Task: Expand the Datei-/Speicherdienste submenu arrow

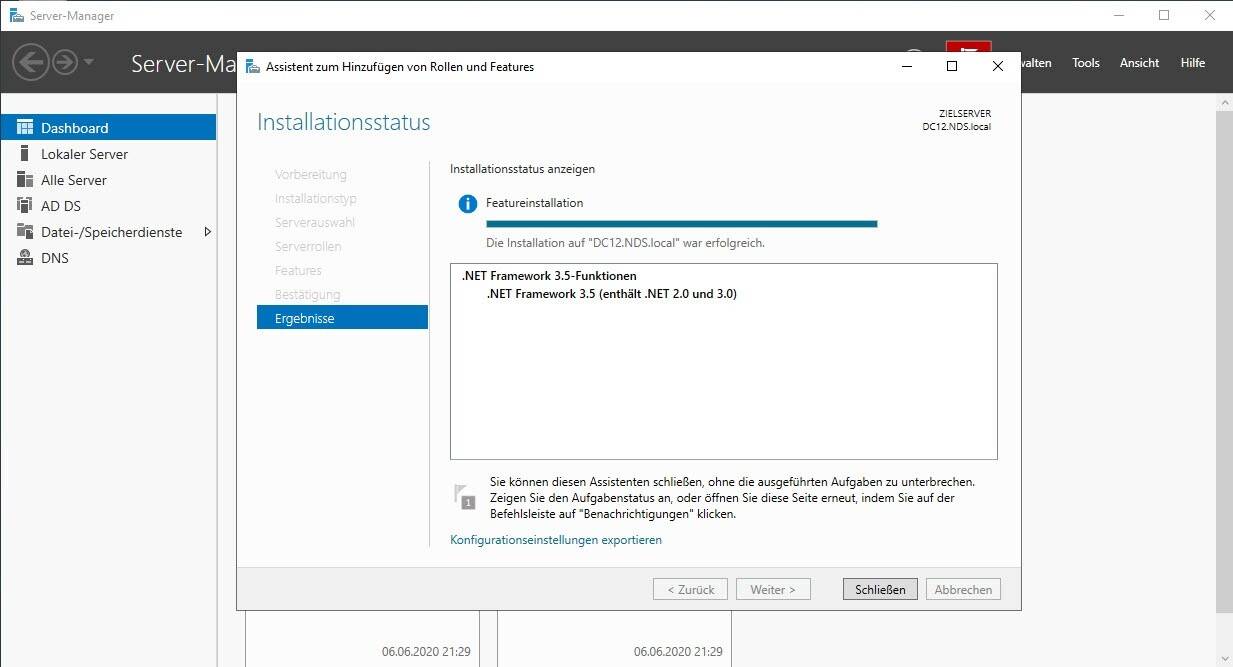Action: tap(207, 232)
